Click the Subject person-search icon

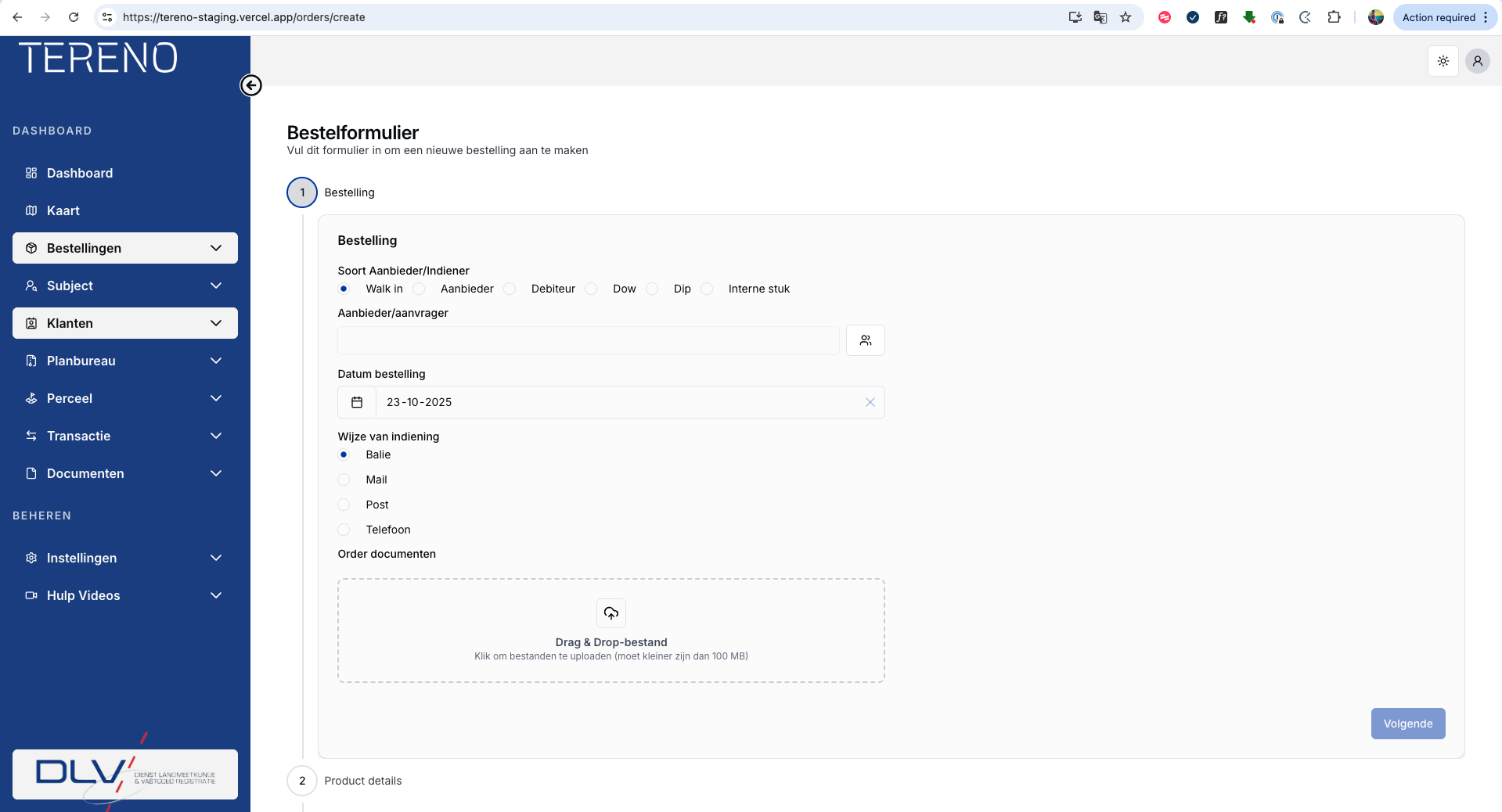31,286
